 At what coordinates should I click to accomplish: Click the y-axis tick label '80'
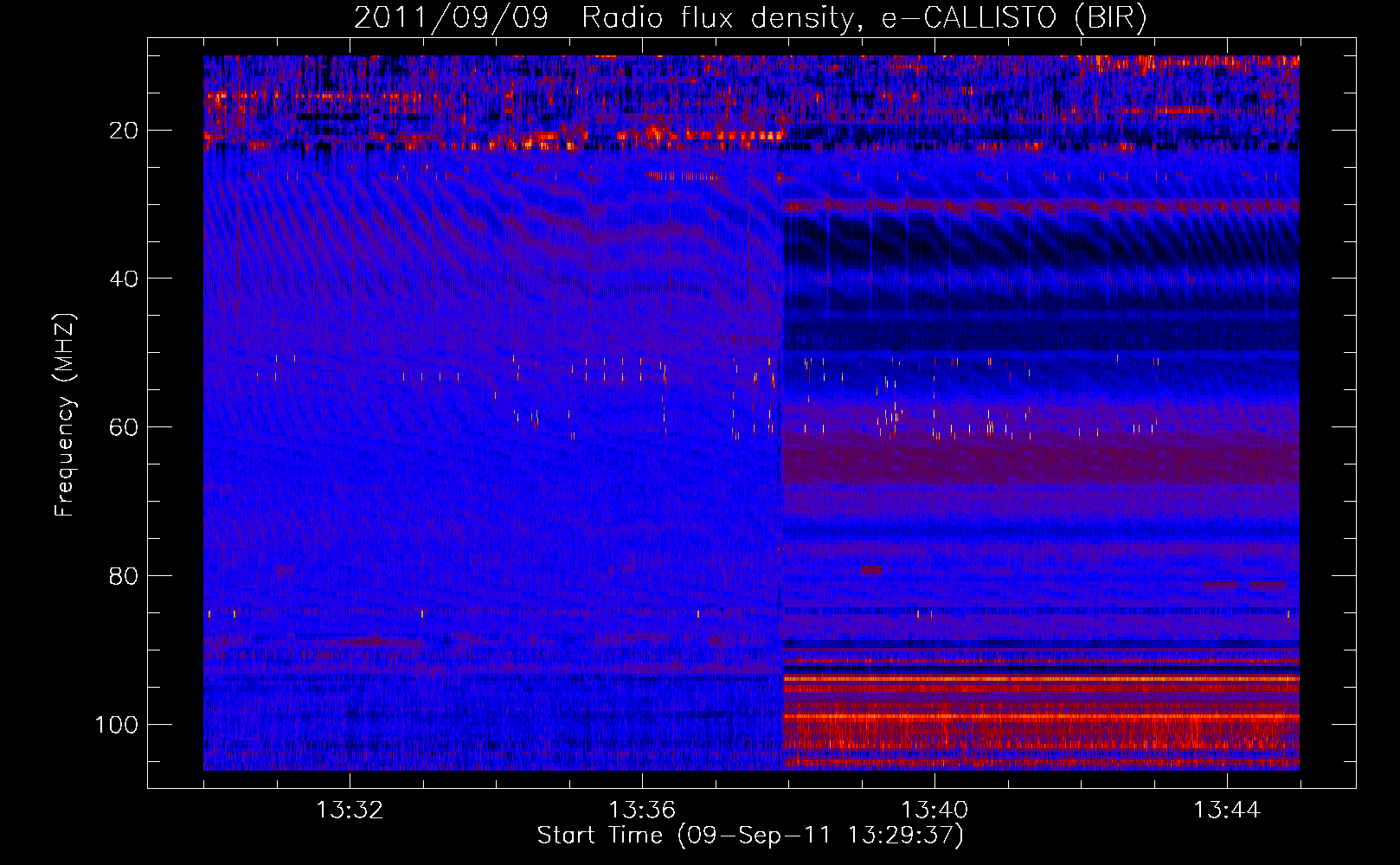[x=125, y=576]
